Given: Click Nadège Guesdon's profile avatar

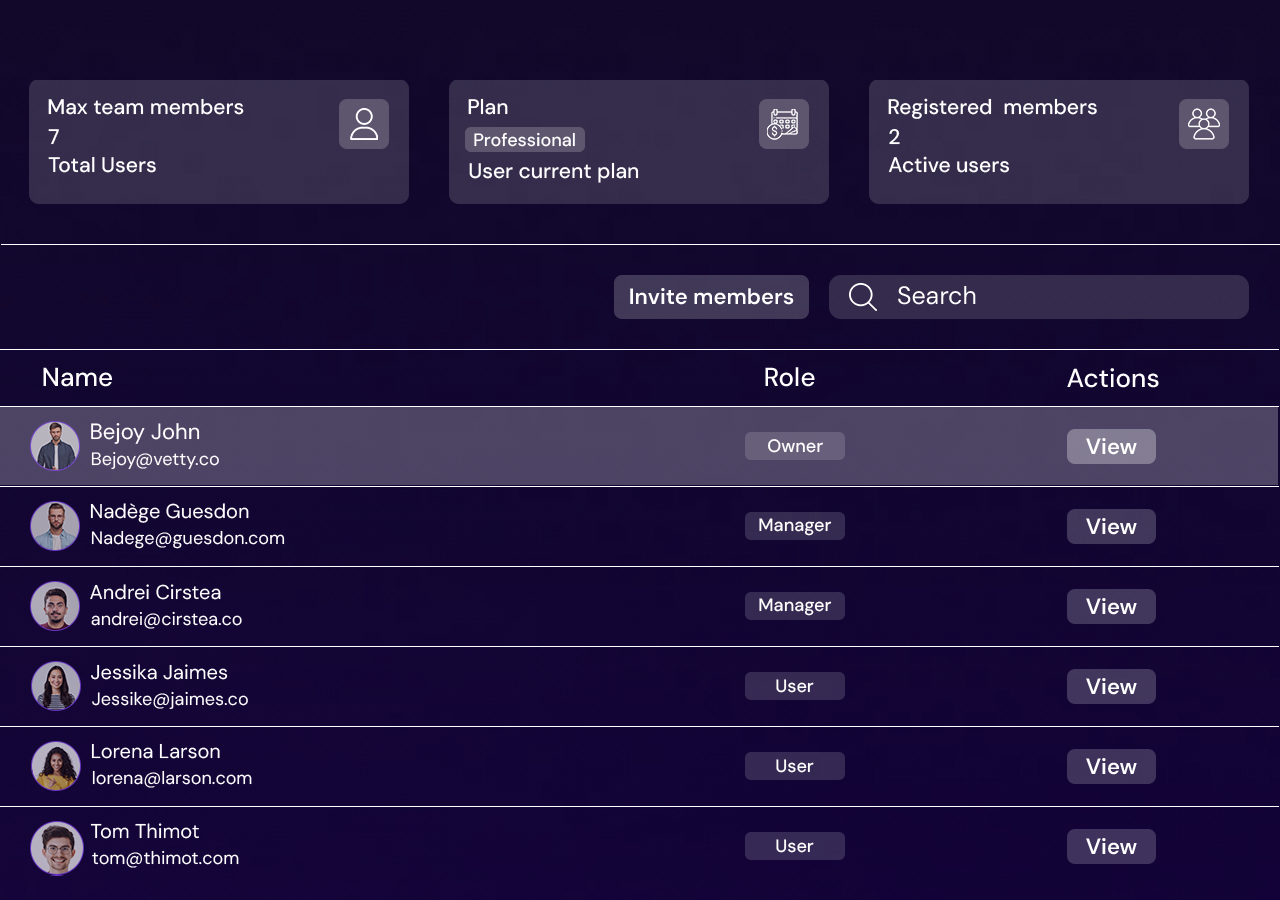Looking at the screenshot, I should (x=55, y=526).
